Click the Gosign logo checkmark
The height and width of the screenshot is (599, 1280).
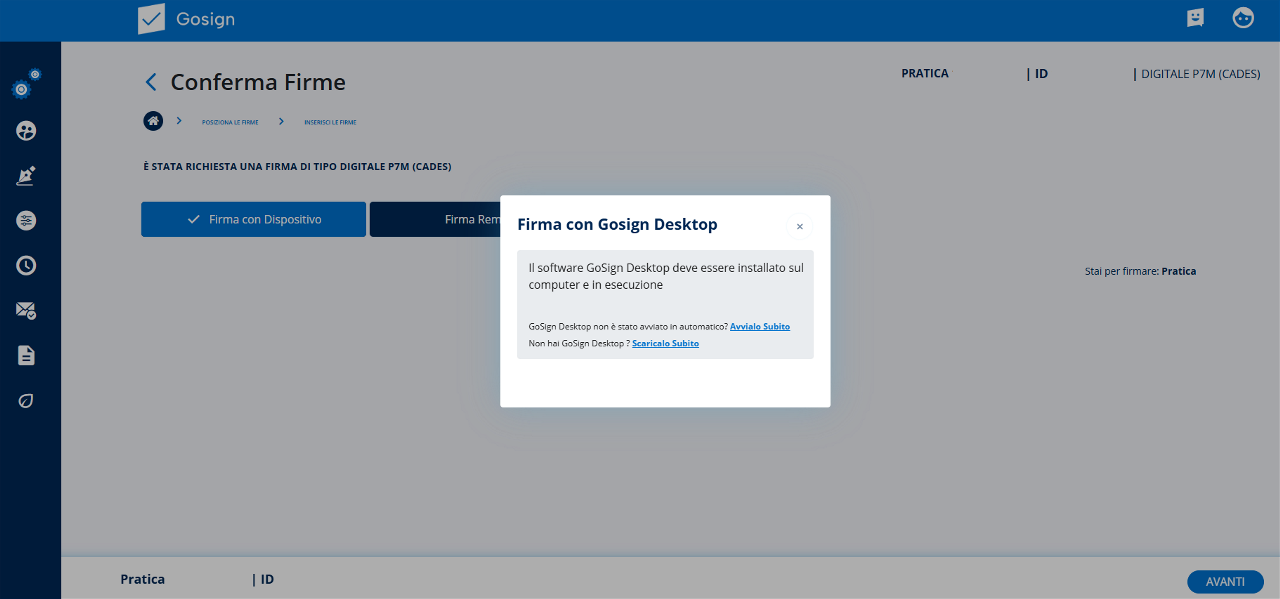coord(151,19)
